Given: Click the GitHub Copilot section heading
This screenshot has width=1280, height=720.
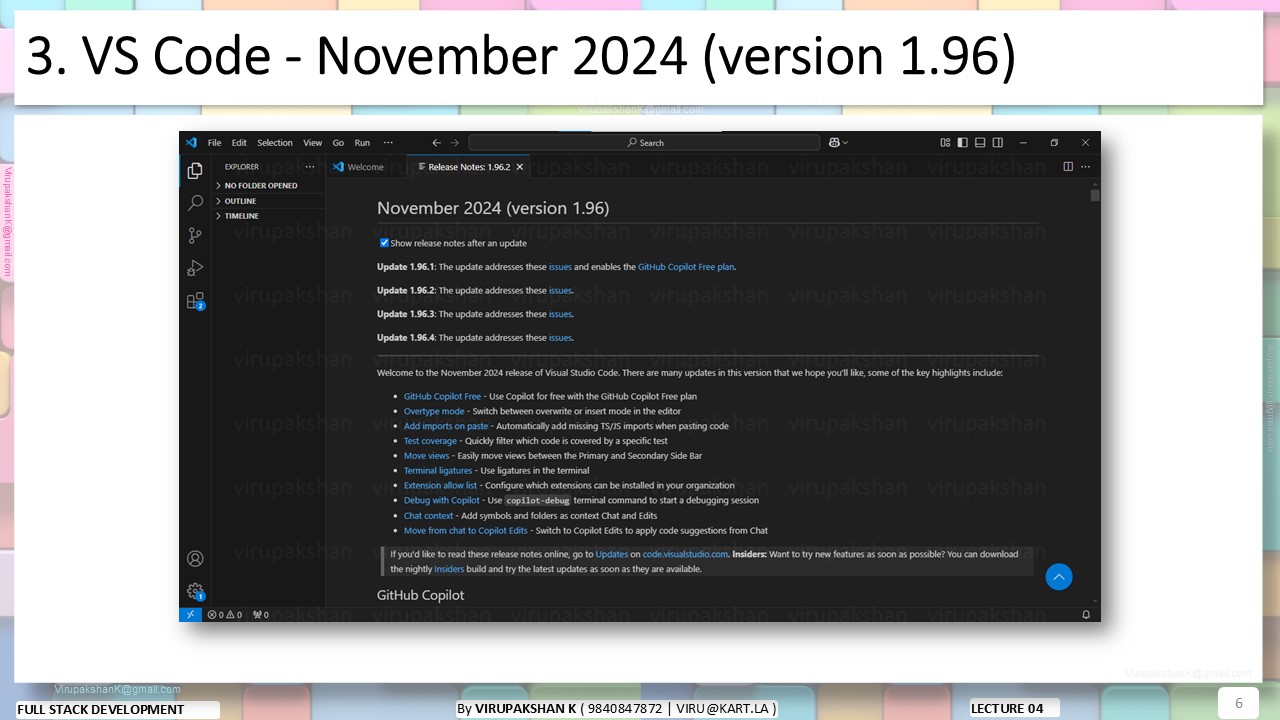Looking at the screenshot, I should tap(421, 595).
